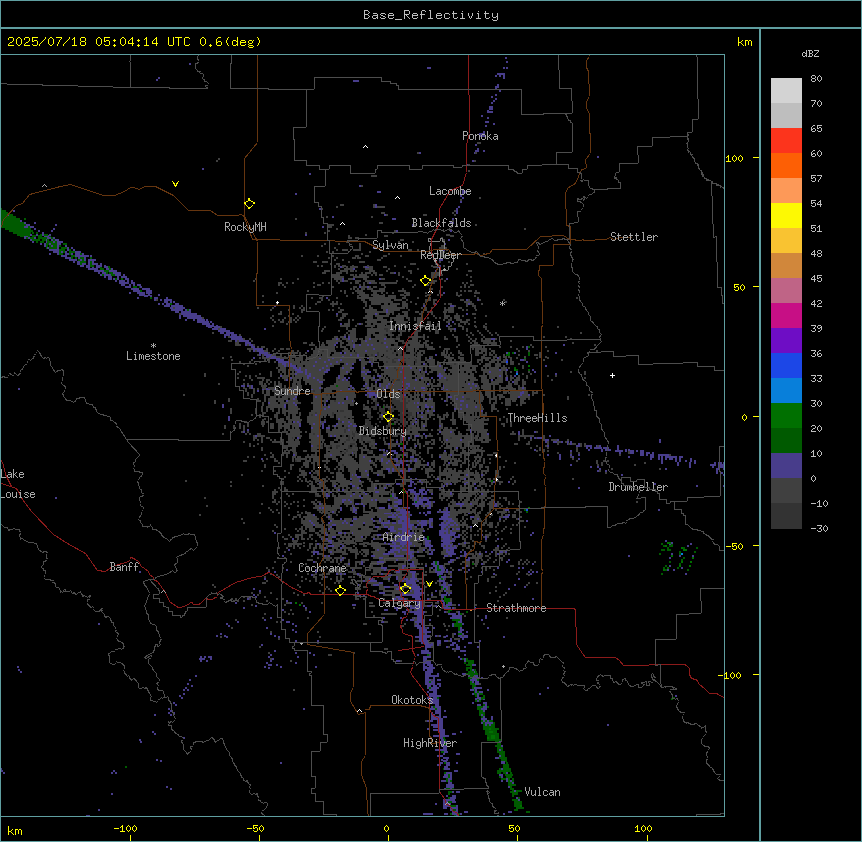Screen dimensions: 862x842
Task: Select the orange 57-60 dBZ legend swatch
Action: (x=786, y=165)
